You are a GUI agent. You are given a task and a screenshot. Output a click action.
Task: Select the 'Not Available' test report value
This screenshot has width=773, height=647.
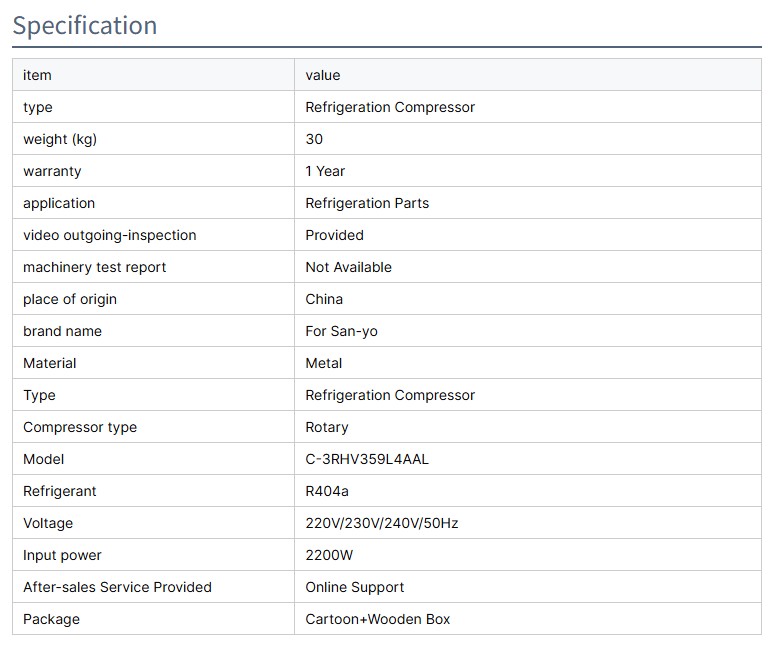348,267
